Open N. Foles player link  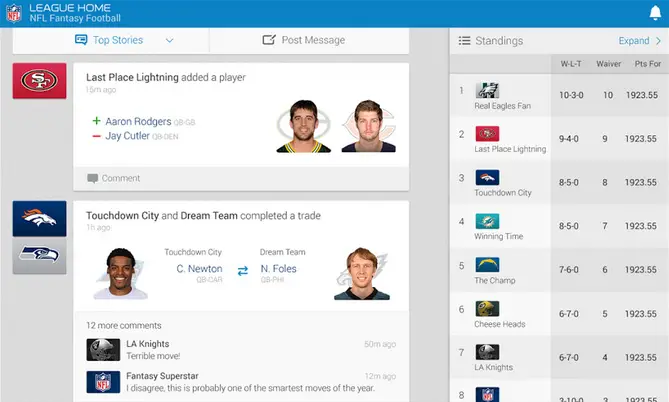[x=278, y=269]
